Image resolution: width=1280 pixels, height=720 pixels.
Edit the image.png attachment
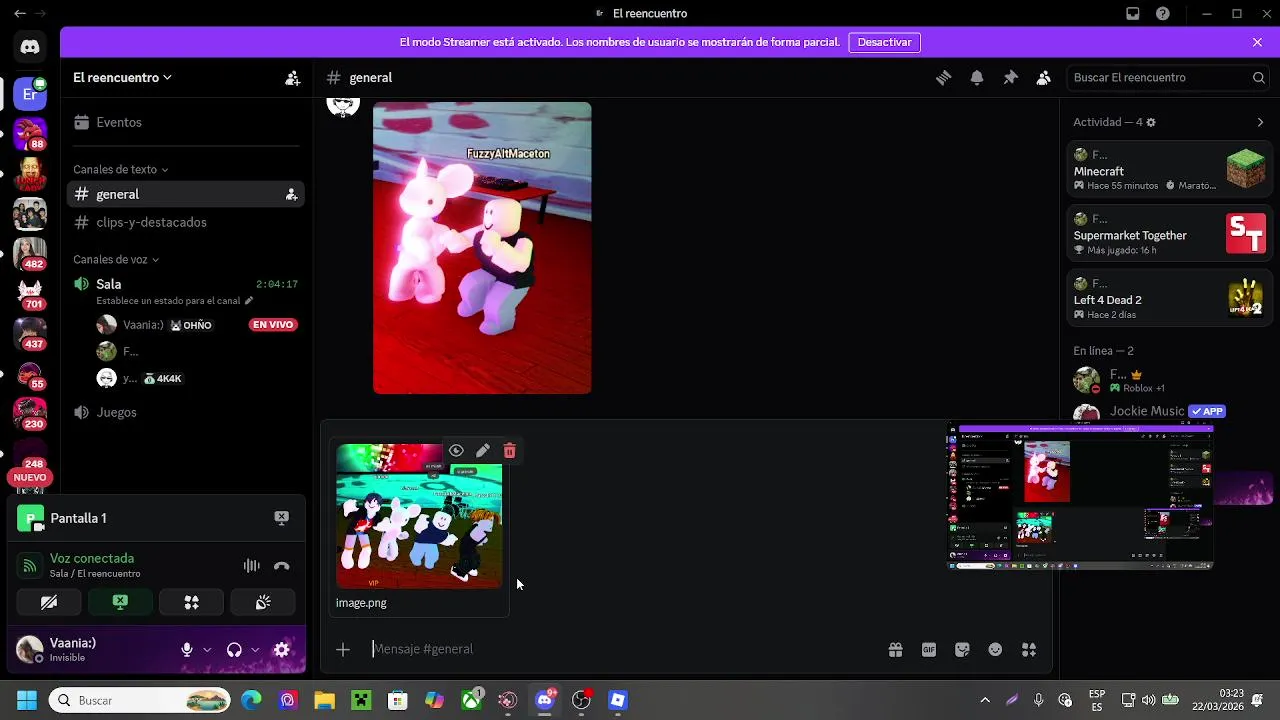click(483, 451)
